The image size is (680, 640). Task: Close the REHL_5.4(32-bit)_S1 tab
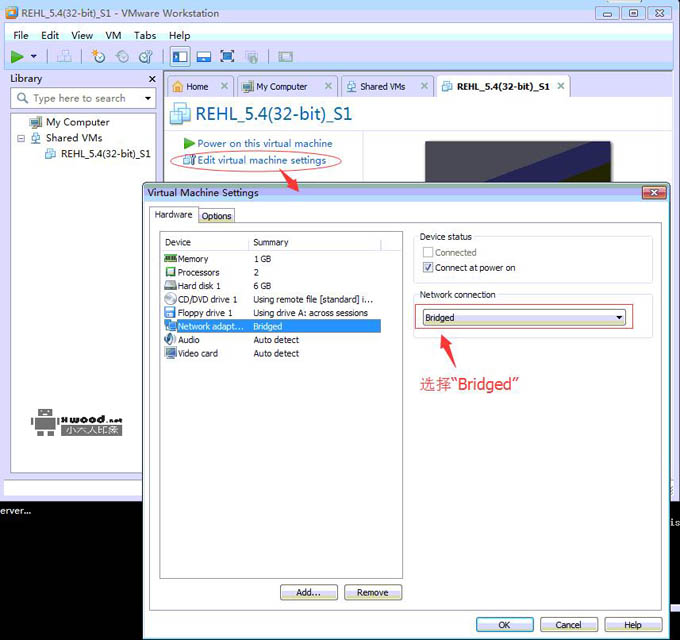pyautogui.click(x=561, y=86)
